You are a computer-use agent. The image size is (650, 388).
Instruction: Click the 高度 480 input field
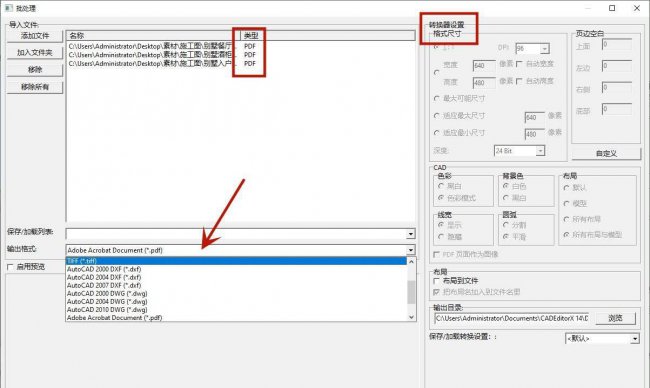[484, 82]
